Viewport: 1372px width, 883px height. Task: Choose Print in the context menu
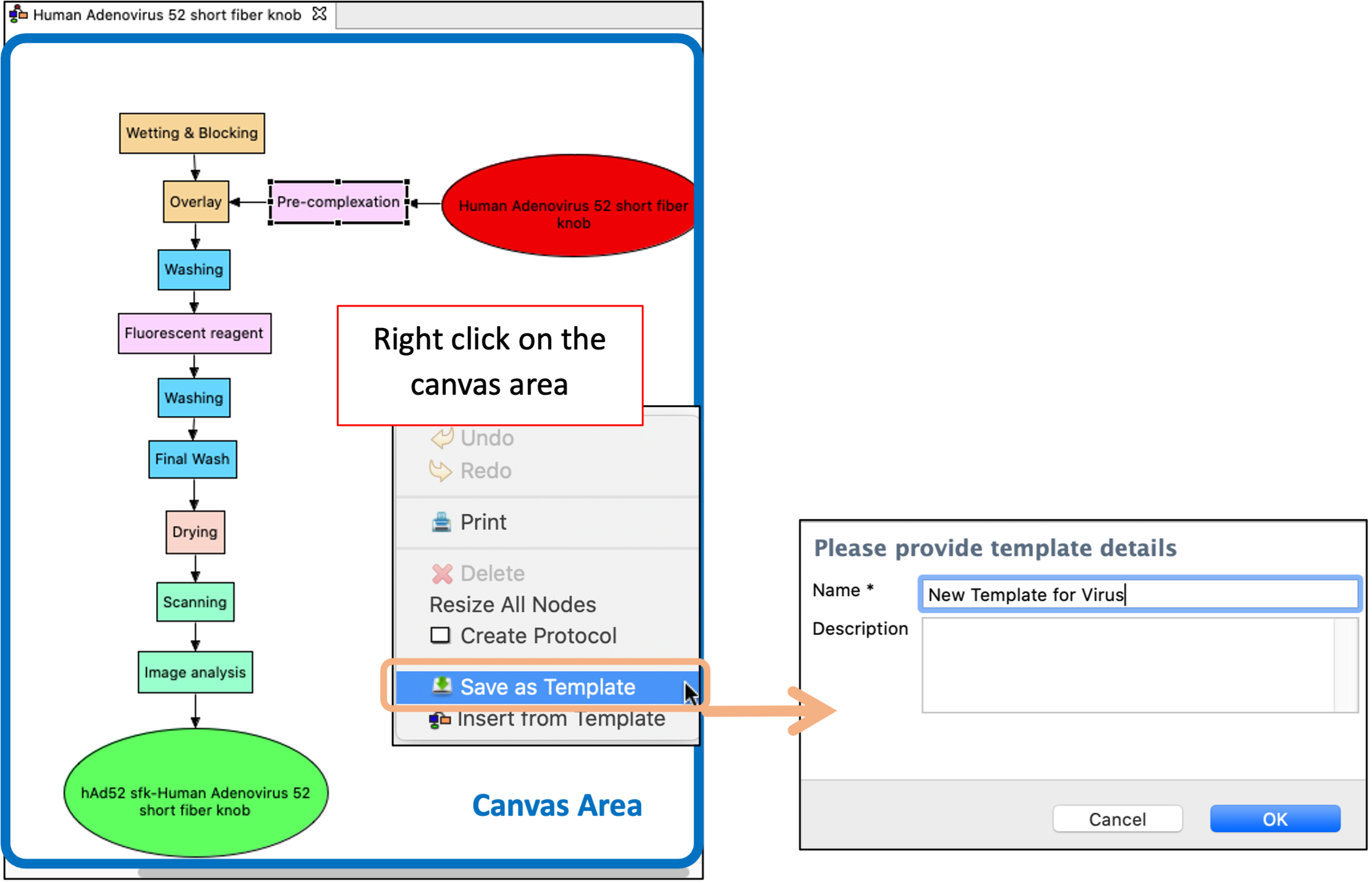click(547, 522)
